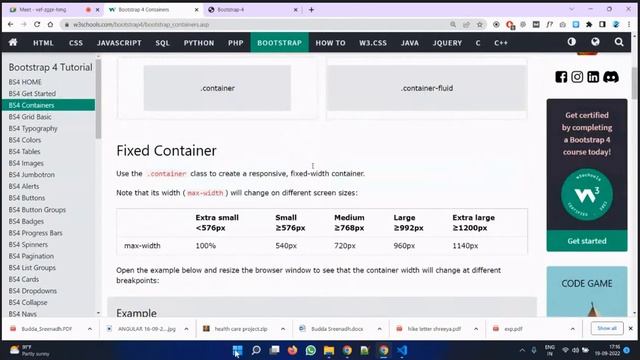Click the sidebar scrollbar thumb
The height and width of the screenshot is (360, 640).
tap(98, 98)
